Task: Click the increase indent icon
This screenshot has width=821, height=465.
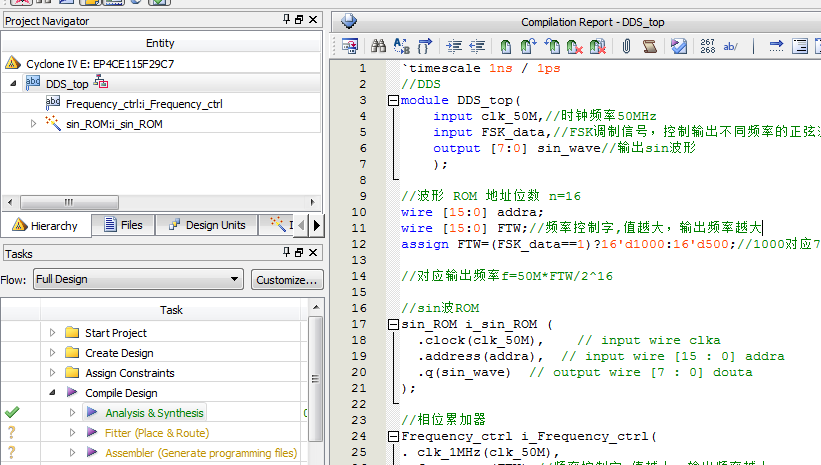Action: coord(454,47)
